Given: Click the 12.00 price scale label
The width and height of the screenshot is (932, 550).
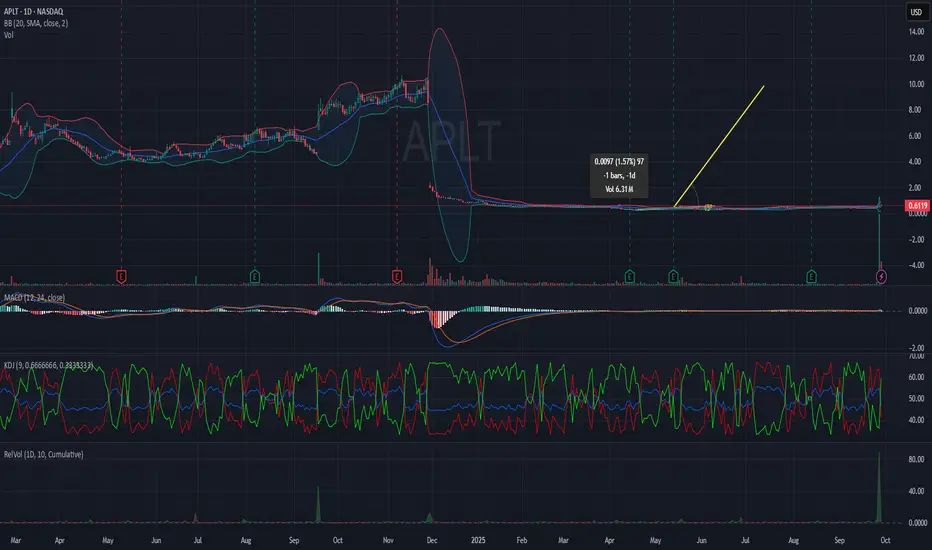Looking at the screenshot, I should tap(916, 58).
